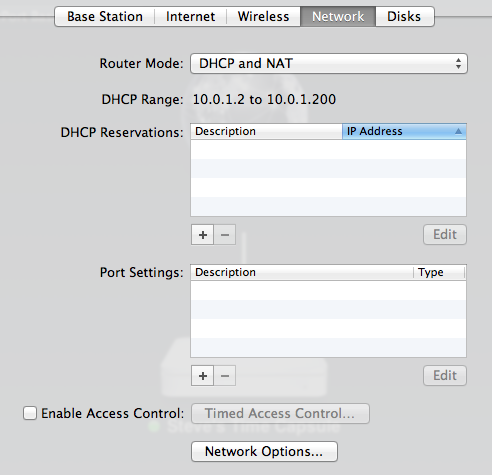The width and height of the screenshot is (492, 475).
Task: Switch to the Internet tab
Action: pos(190,16)
